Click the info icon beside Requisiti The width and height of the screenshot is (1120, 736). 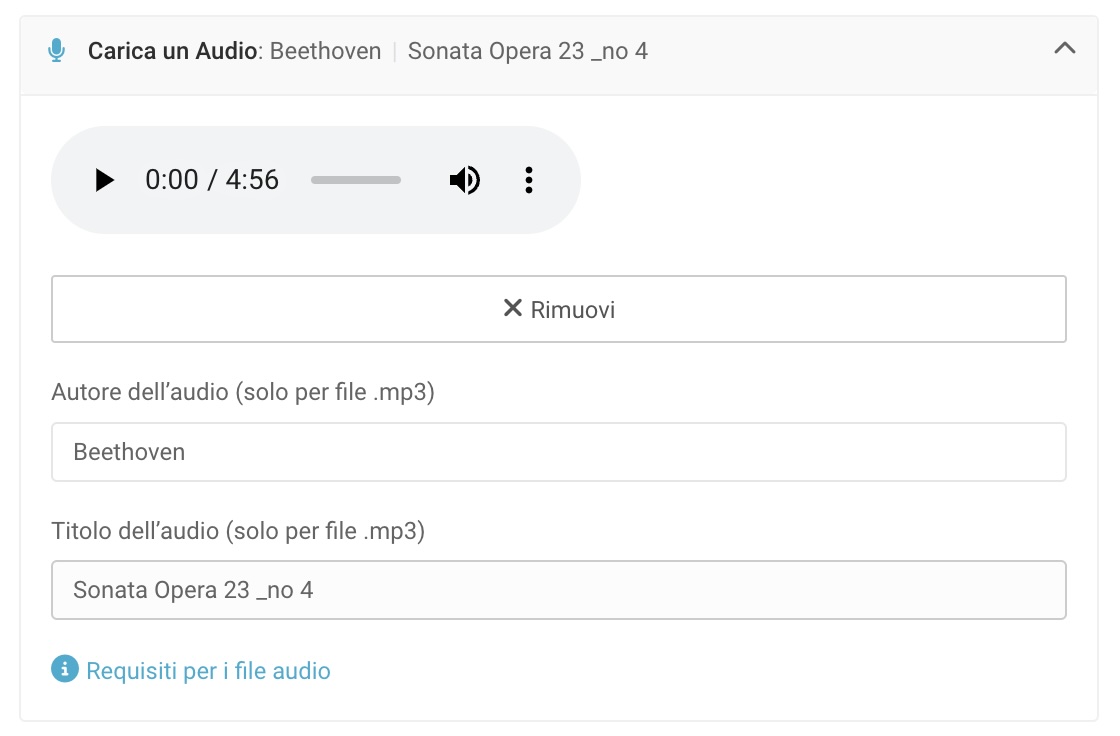tap(64, 669)
